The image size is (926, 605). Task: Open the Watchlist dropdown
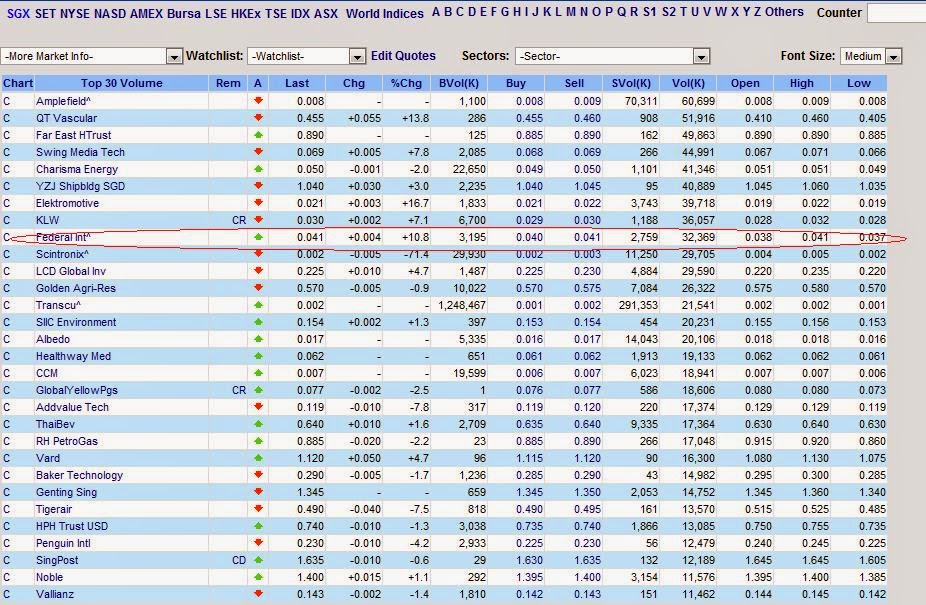307,56
